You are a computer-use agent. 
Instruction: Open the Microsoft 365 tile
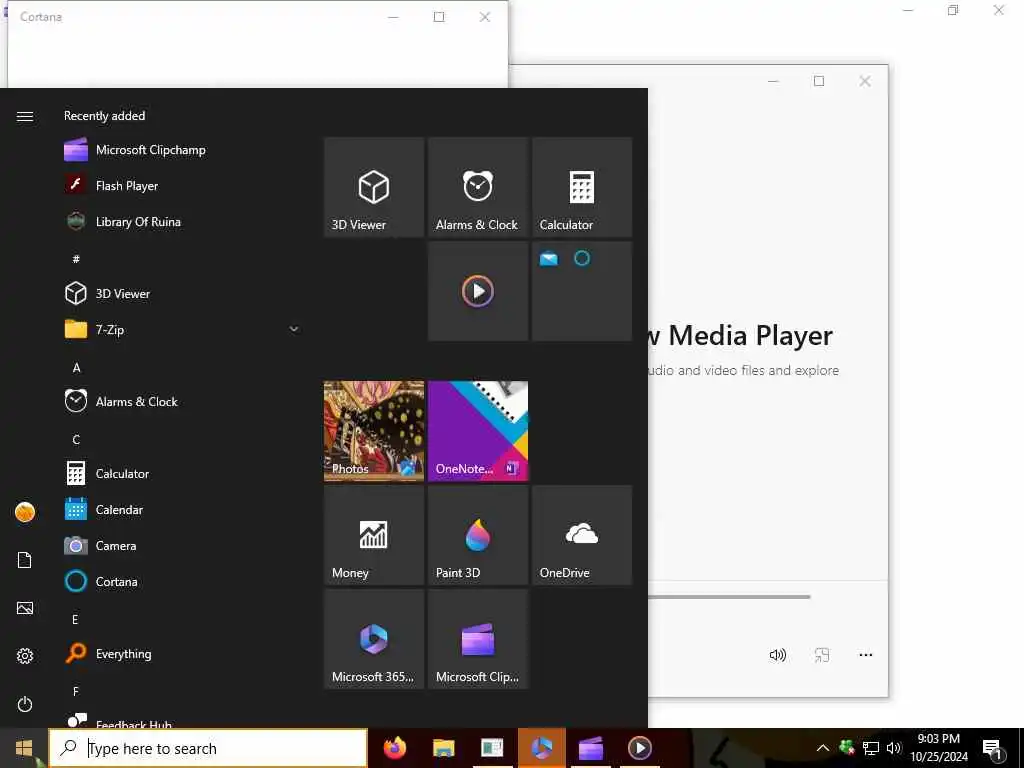pyautogui.click(x=374, y=639)
